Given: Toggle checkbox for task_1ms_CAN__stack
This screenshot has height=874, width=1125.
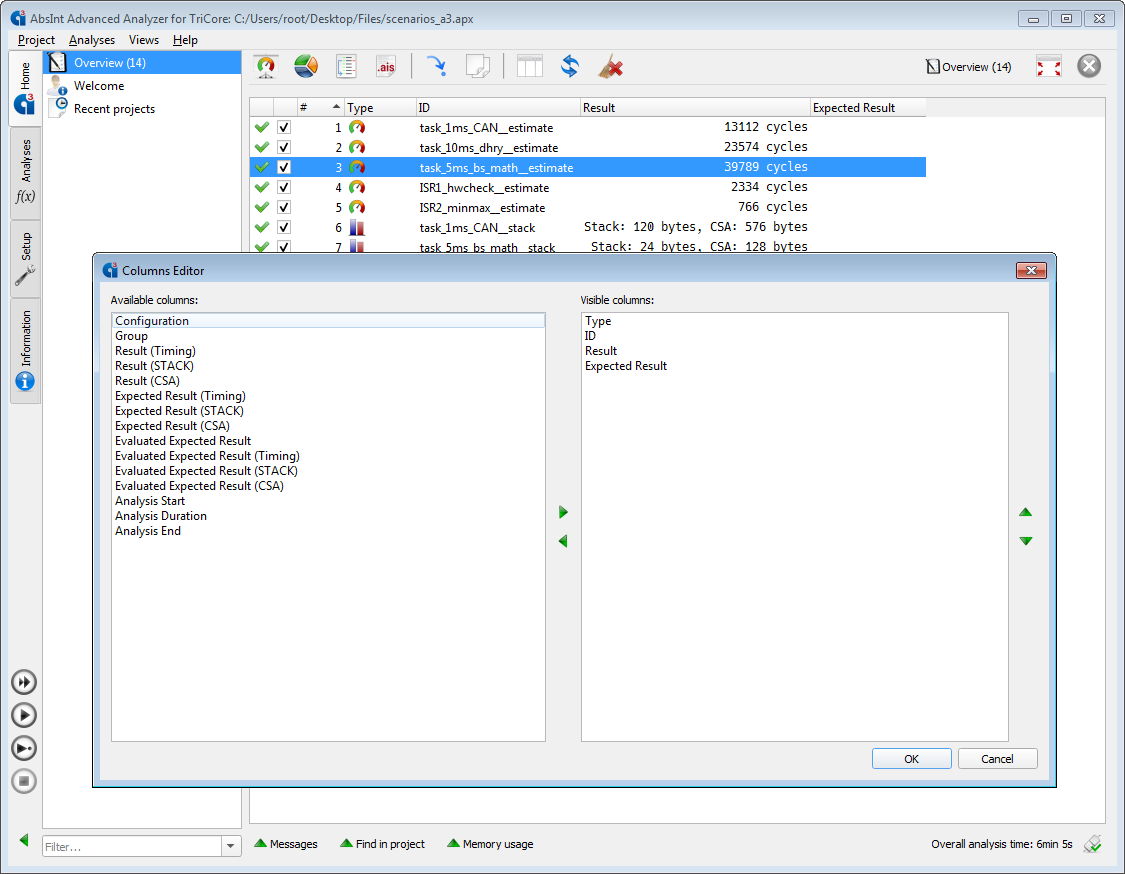Looking at the screenshot, I should point(284,227).
